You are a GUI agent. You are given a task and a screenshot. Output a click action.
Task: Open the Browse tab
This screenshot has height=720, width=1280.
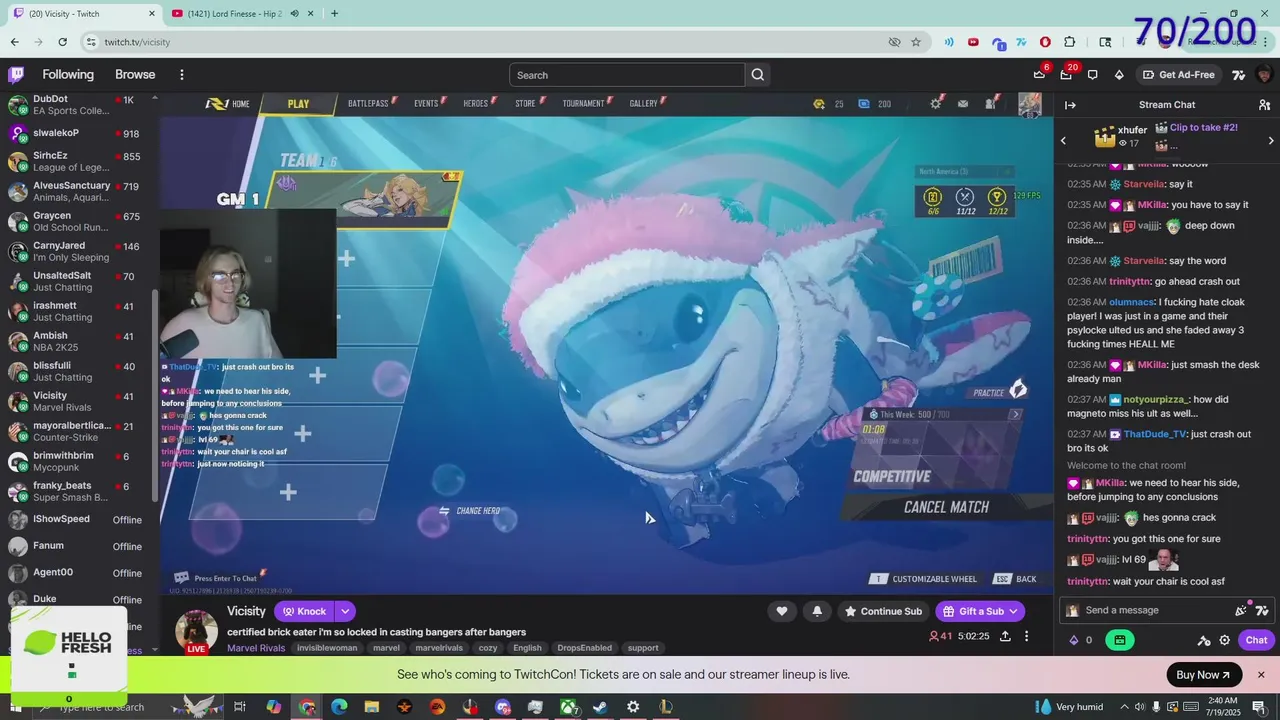pyautogui.click(x=135, y=75)
